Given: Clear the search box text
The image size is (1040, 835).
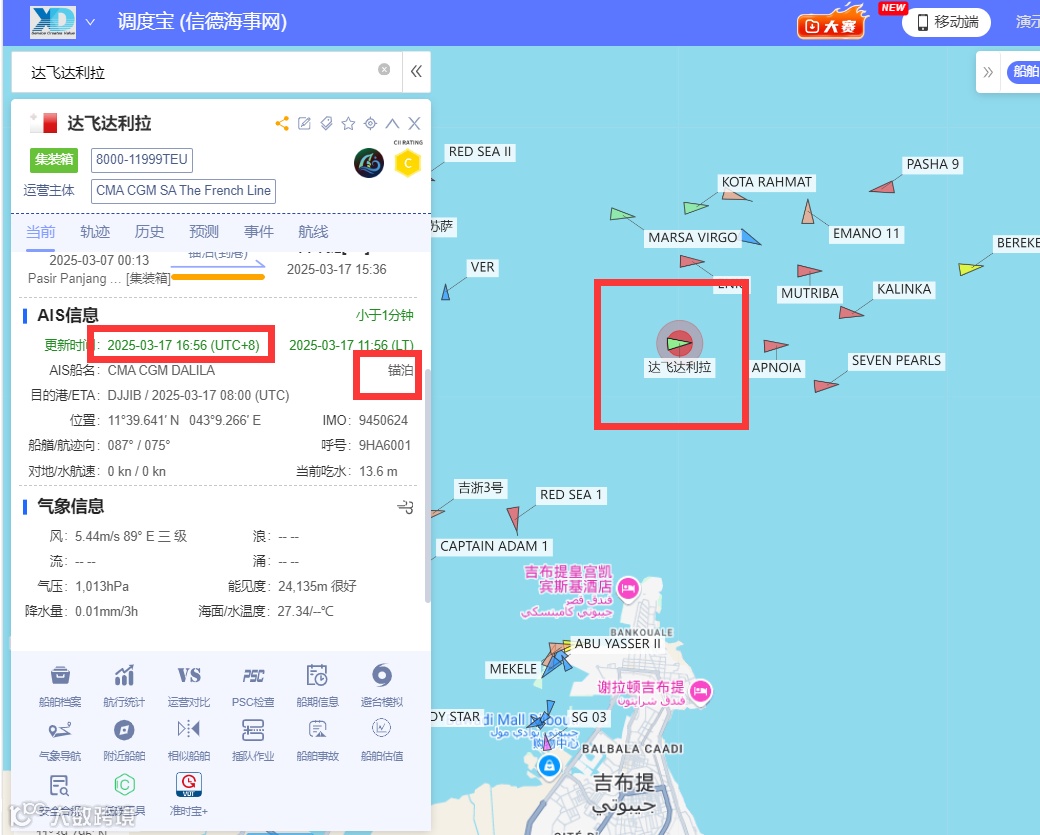Looking at the screenshot, I should 384,70.
